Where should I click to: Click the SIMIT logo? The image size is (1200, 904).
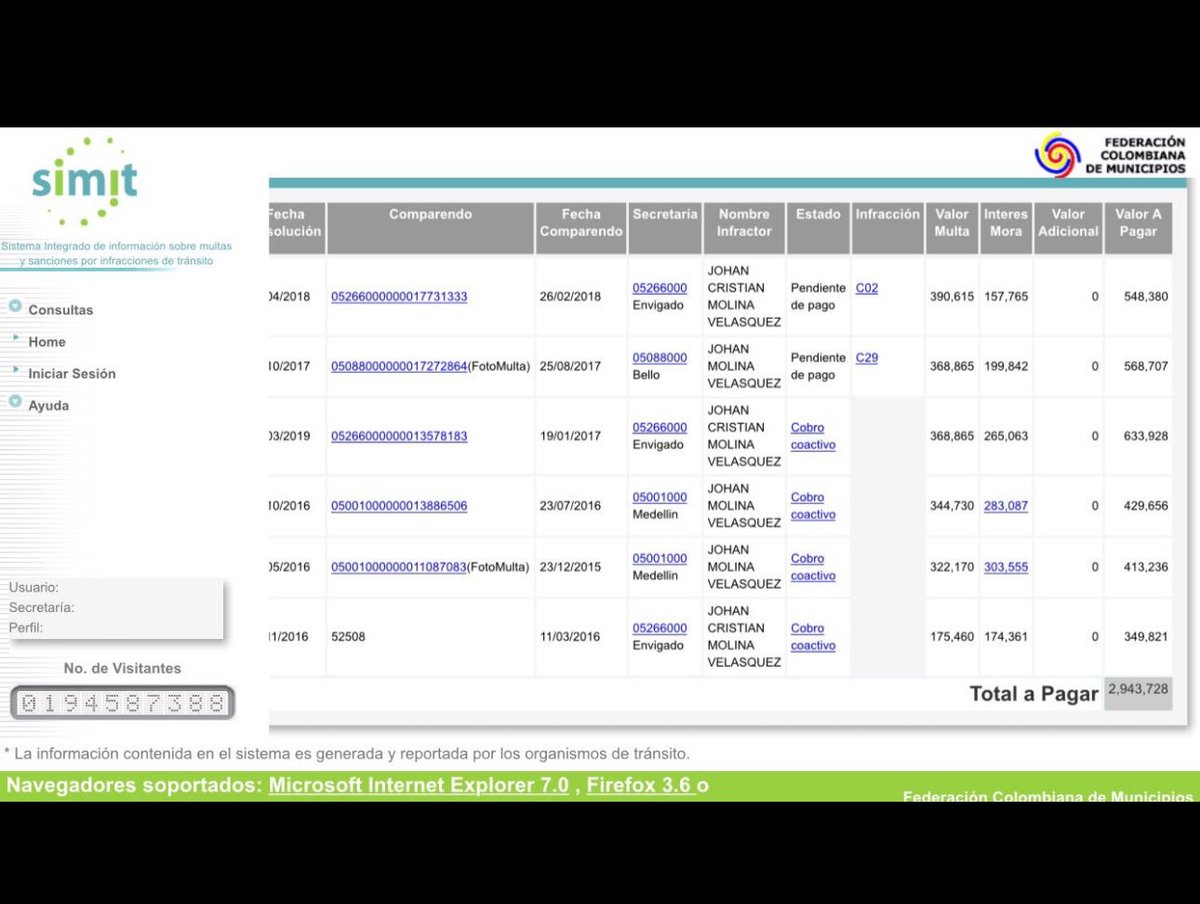tap(85, 181)
